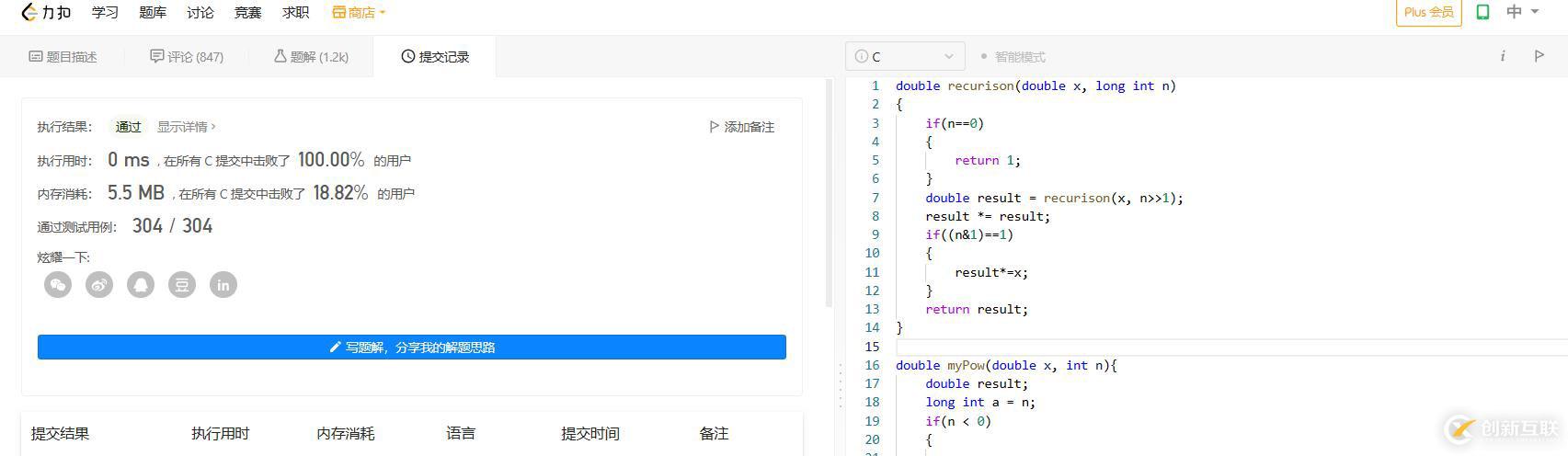The image size is (1568, 456).
Task: Click the panel divider drag handle
Action: point(840,384)
